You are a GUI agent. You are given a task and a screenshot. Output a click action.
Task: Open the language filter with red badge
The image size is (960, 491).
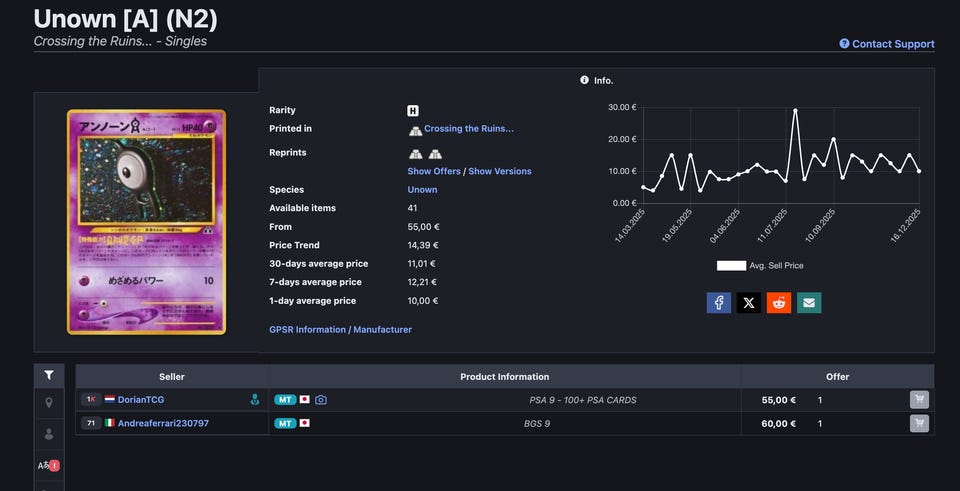click(x=49, y=465)
